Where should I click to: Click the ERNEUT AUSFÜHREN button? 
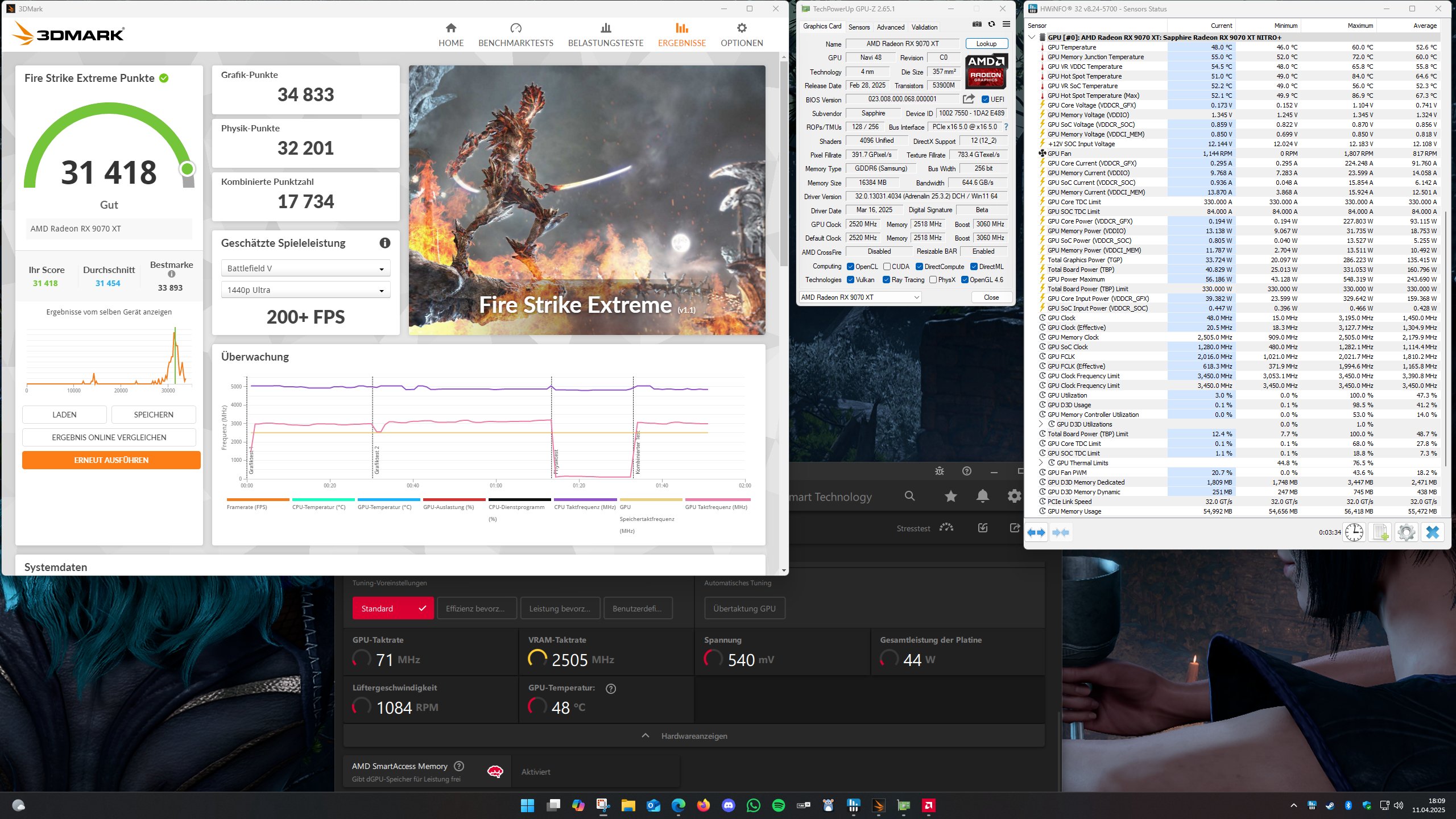[111, 460]
